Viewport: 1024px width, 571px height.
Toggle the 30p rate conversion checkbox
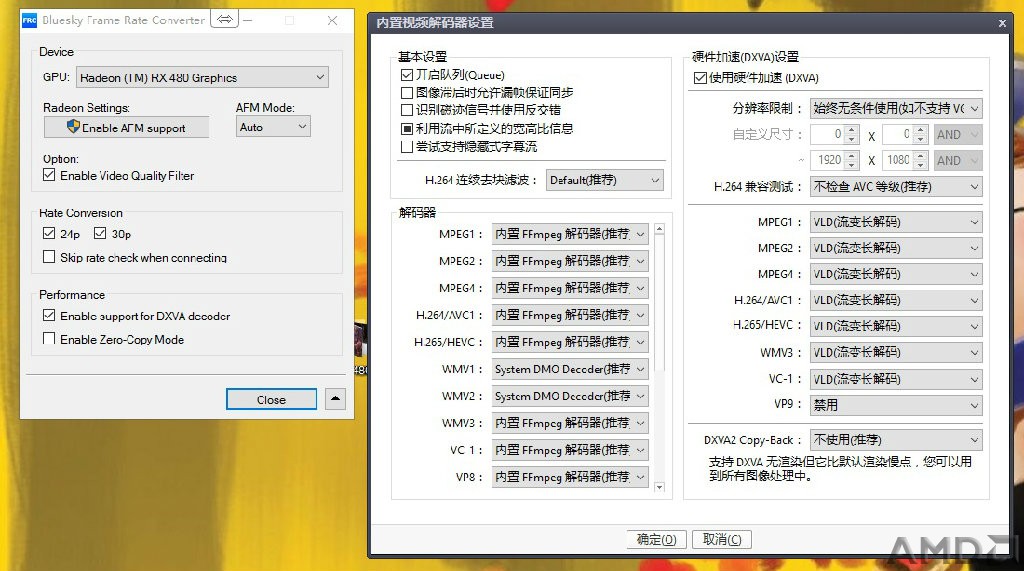pyautogui.click(x=100, y=233)
